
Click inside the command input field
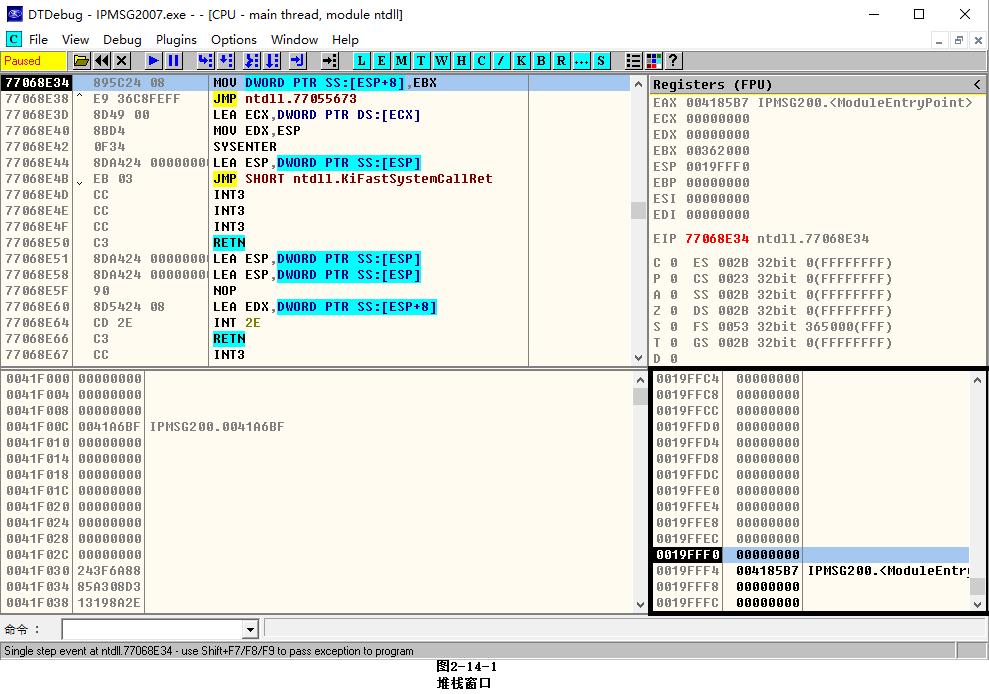[x=152, y=629]
